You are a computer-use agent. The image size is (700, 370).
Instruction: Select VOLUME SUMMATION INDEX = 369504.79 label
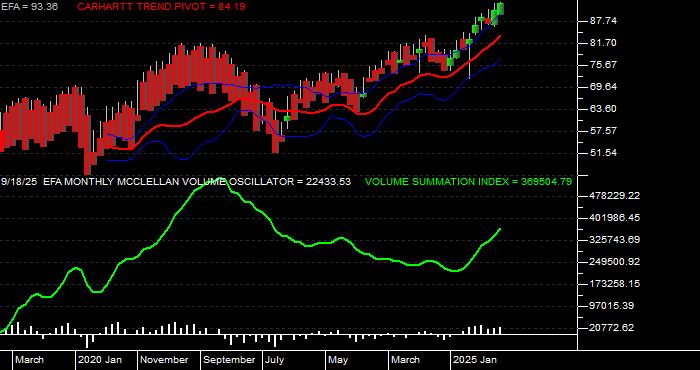tap(468, 182)
